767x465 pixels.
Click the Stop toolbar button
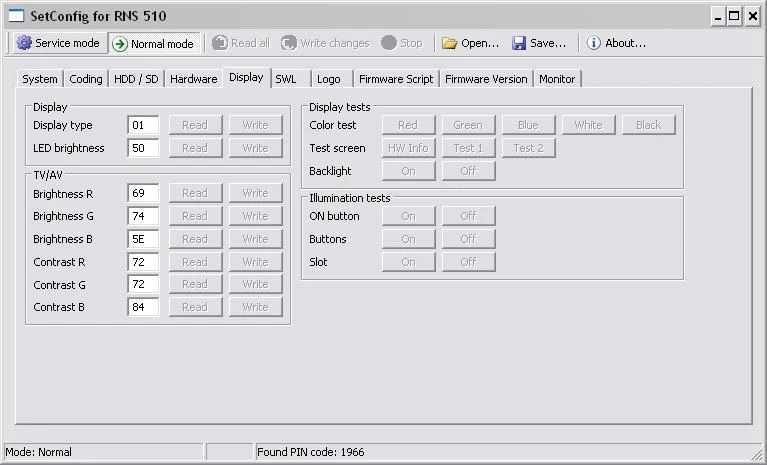coord(402,43)
